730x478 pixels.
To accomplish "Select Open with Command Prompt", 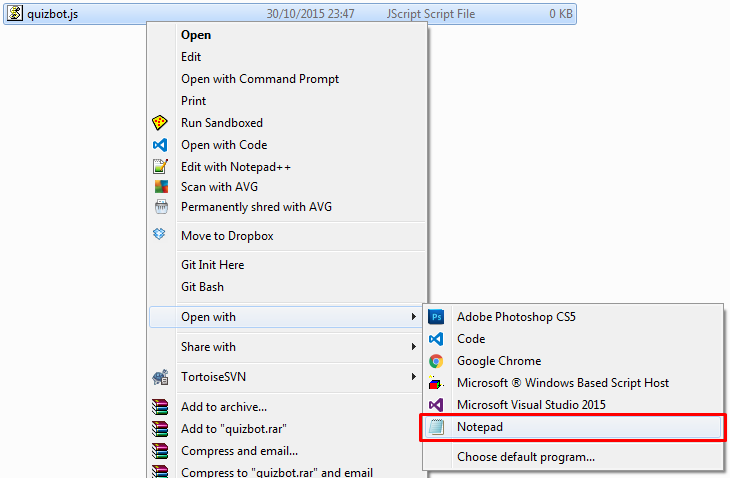I will coord(260,79).
